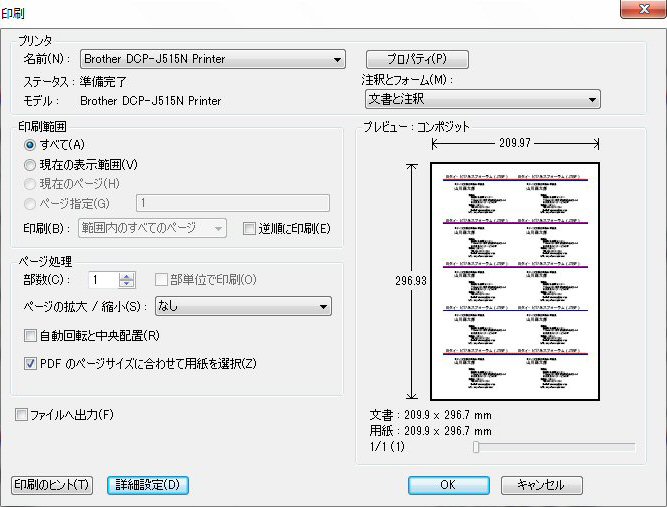The width and height of the screenshot is (667, 507).
Task: Click the page preview slider handle
Action: click(x=476, y=447)
